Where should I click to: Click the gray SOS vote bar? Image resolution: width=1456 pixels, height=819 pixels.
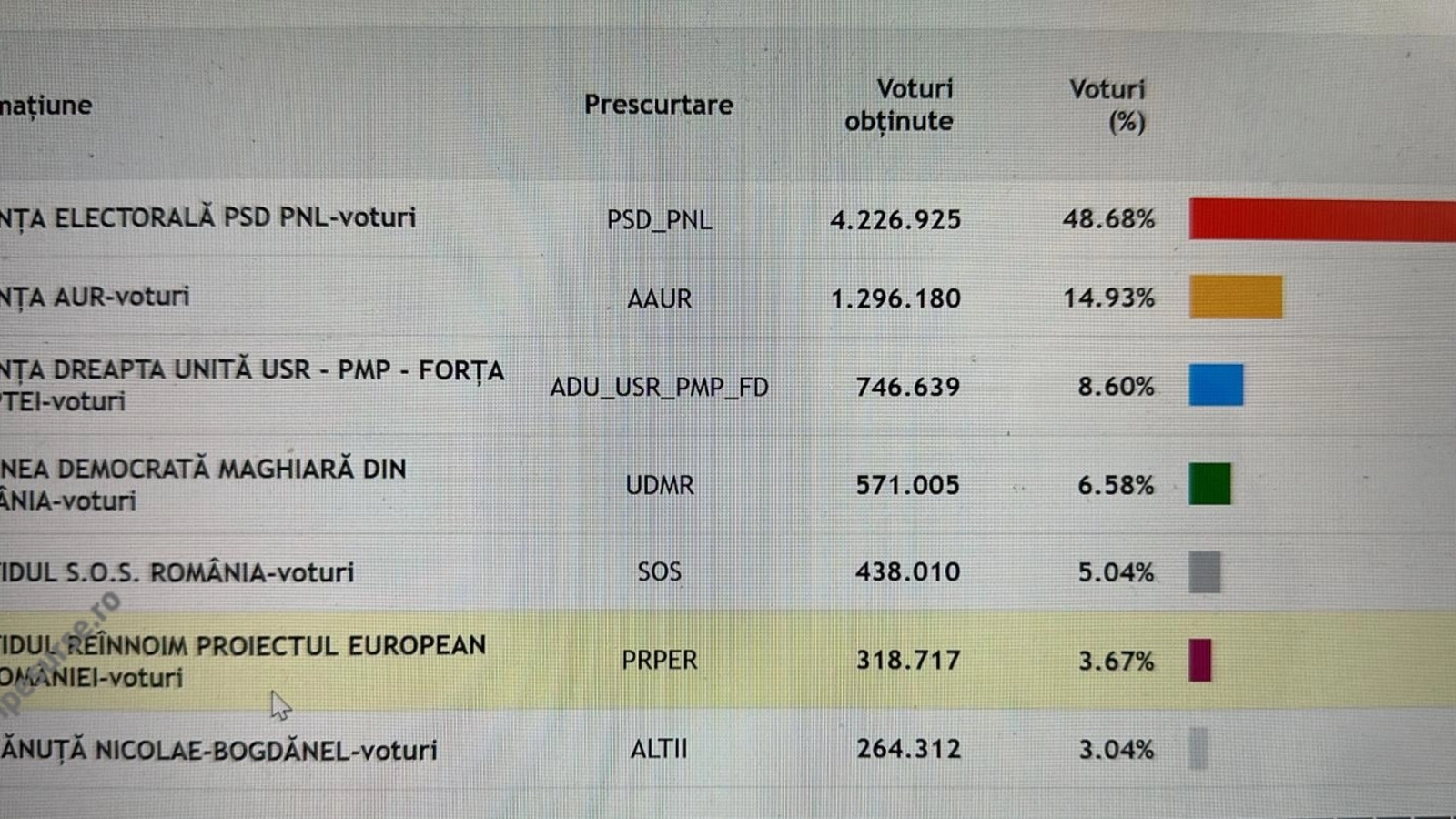[1205, 572]
